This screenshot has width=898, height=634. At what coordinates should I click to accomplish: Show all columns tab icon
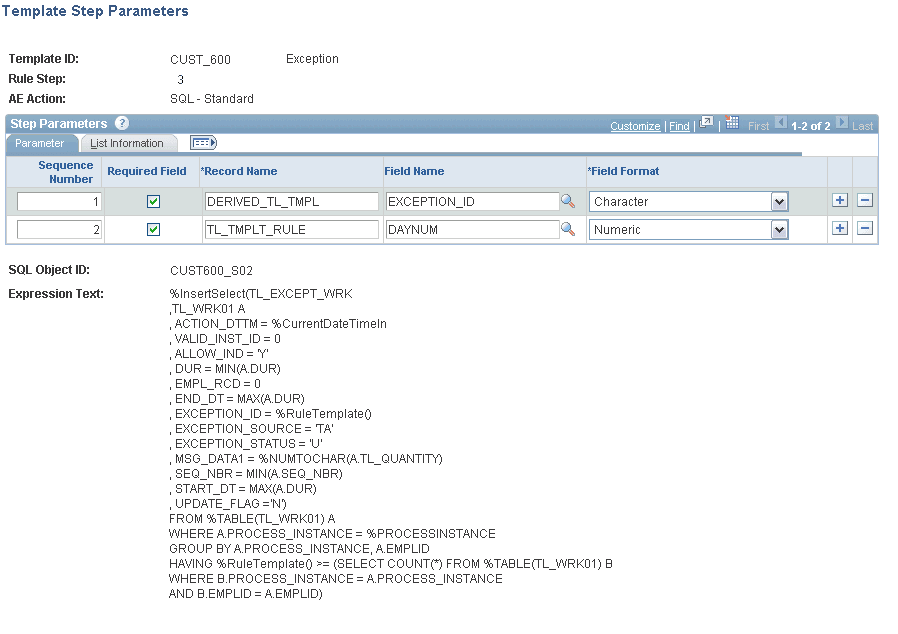(x=203, y=143)
